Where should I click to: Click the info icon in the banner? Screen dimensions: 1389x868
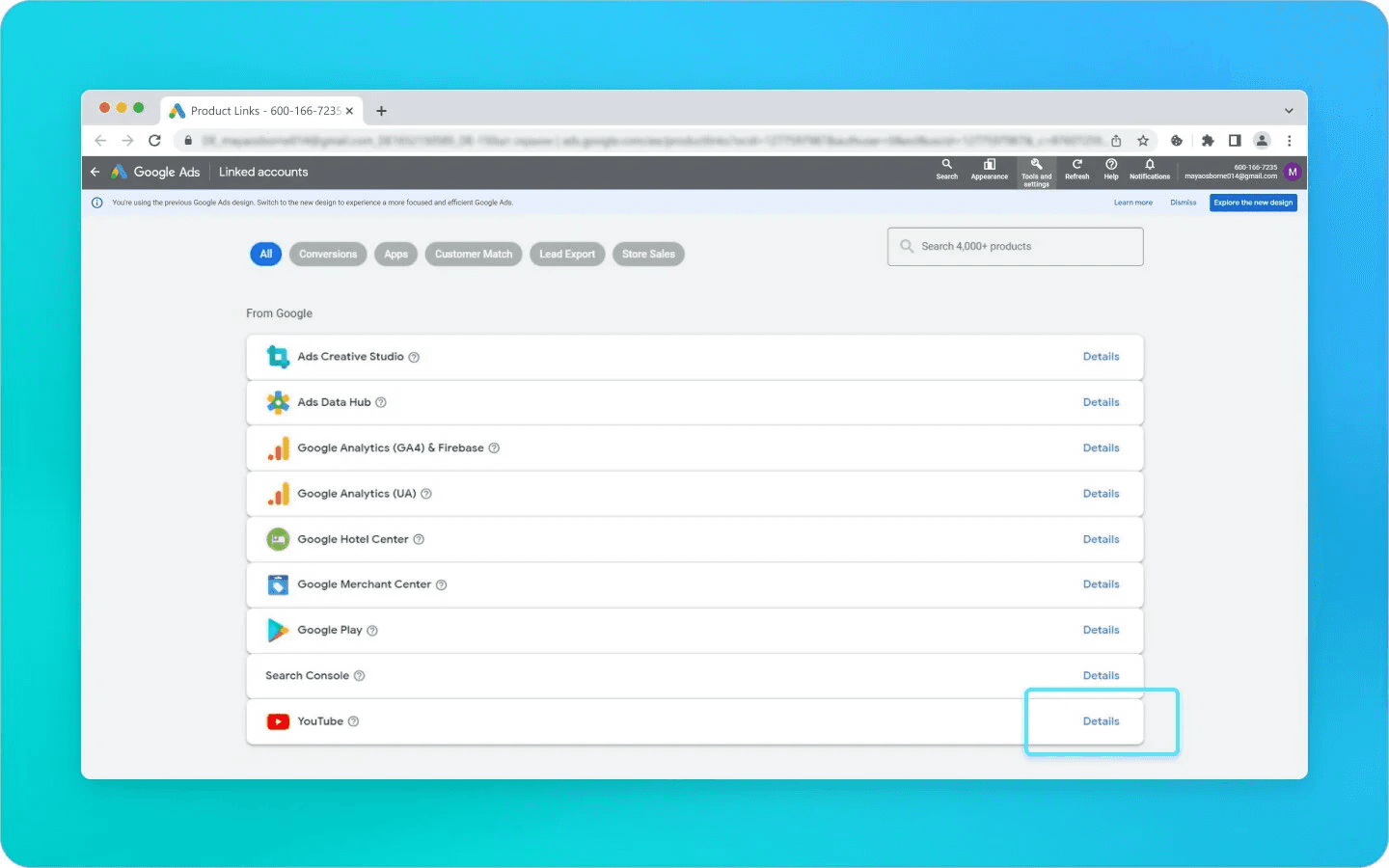pos(96,203)
